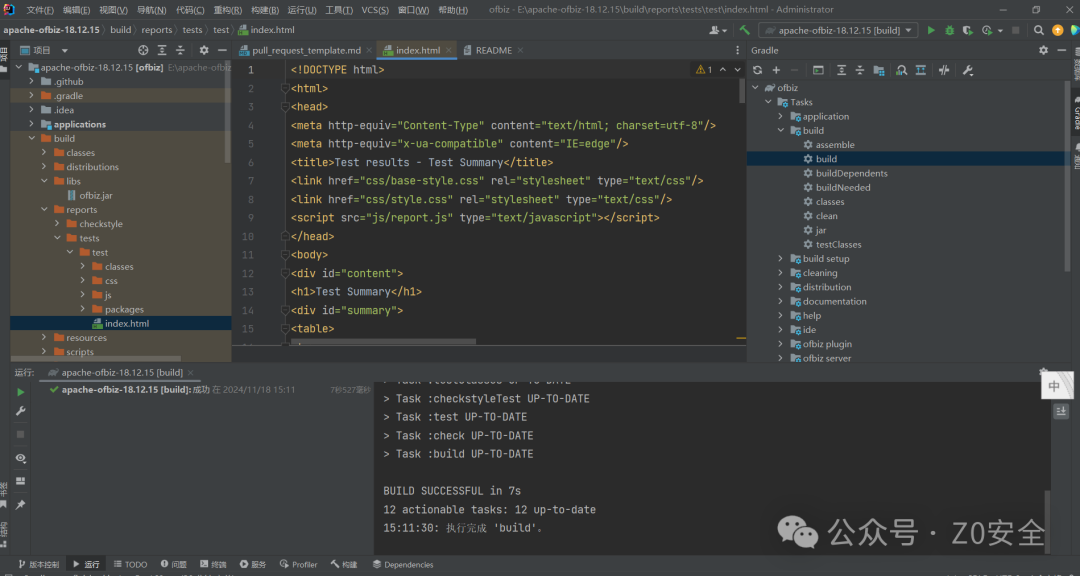Go to next highlighted warning arrow
The height and width of the screenshot is (576, 1080).
click(x=738, y=70)
